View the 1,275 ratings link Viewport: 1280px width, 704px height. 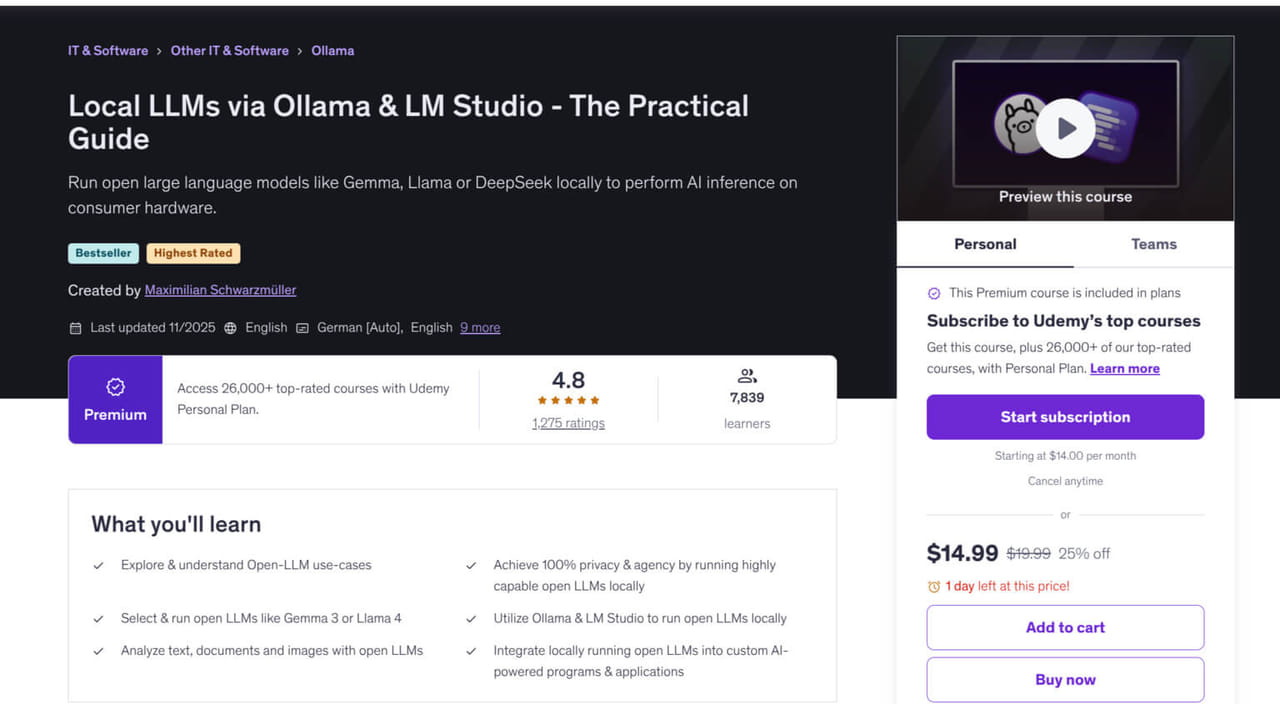pyautogui.click(x=568, y=423)
